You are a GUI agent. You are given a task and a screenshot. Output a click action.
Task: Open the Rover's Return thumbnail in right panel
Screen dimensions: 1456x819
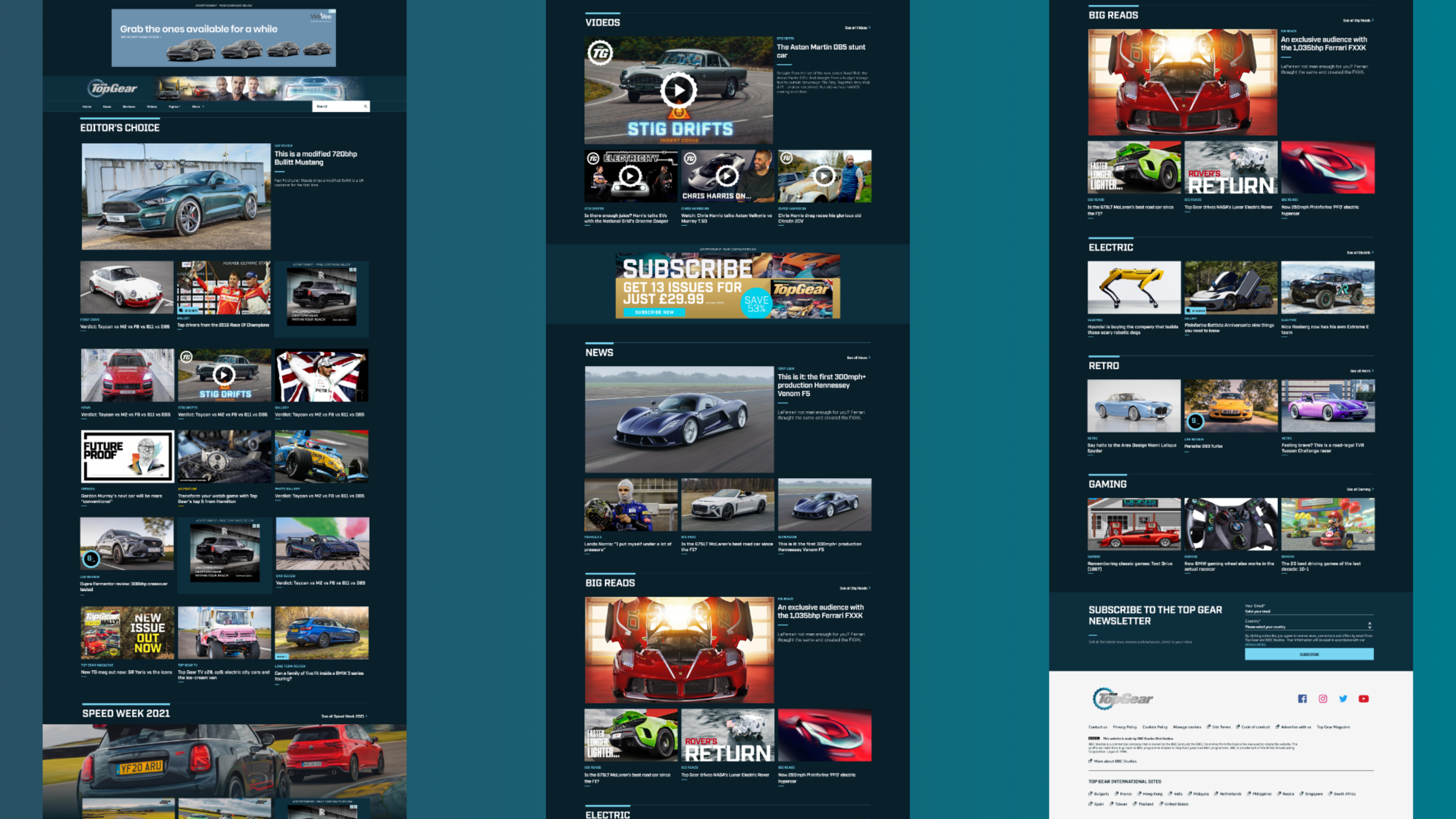(x=1231, y=167)
